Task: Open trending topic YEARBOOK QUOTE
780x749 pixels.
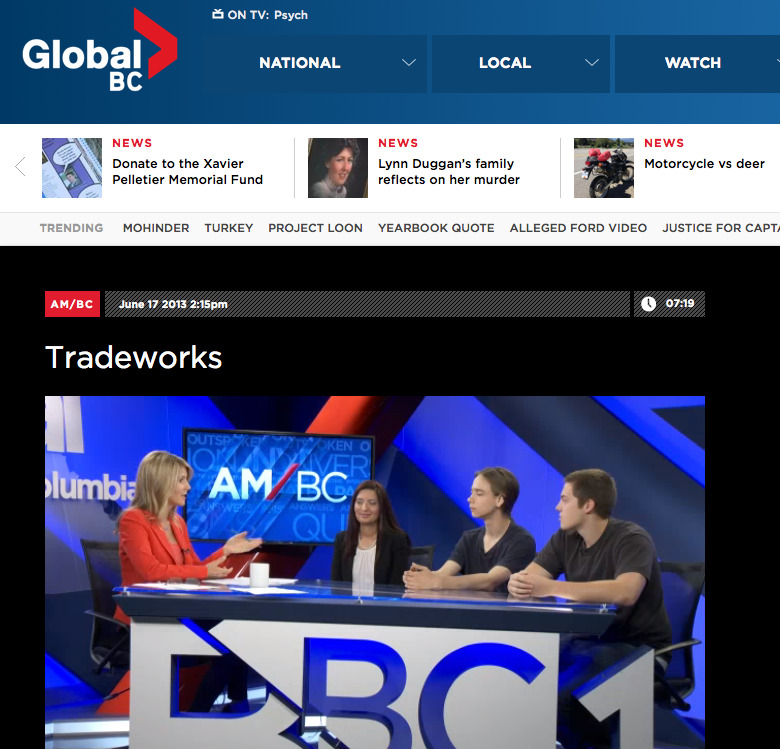Action: click(x=436, y=228)
